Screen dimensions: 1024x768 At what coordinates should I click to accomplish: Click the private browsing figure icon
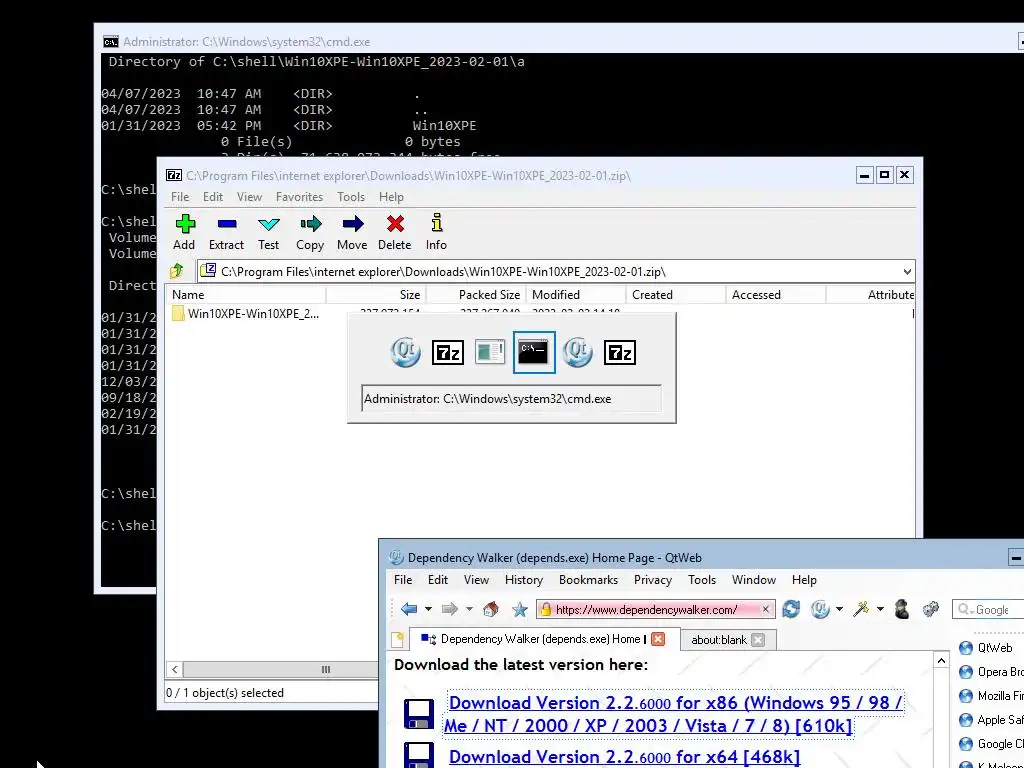902,609
